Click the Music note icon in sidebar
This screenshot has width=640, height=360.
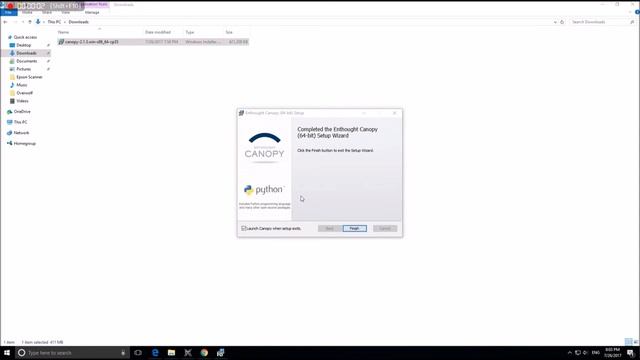point(12,85)
